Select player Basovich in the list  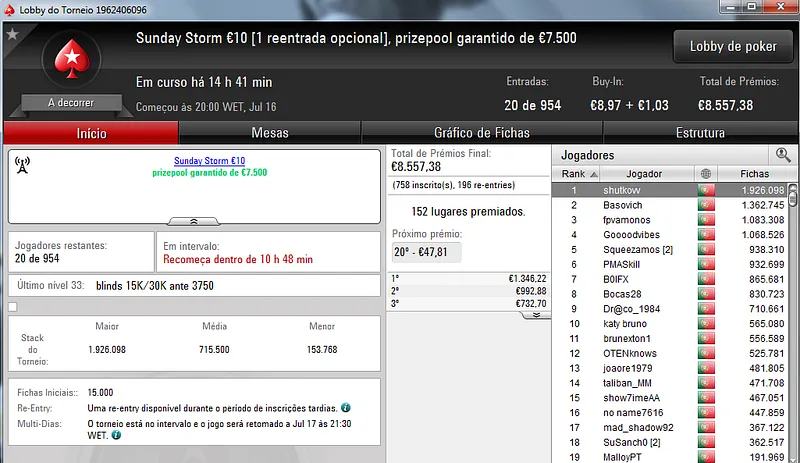[624, 205]
